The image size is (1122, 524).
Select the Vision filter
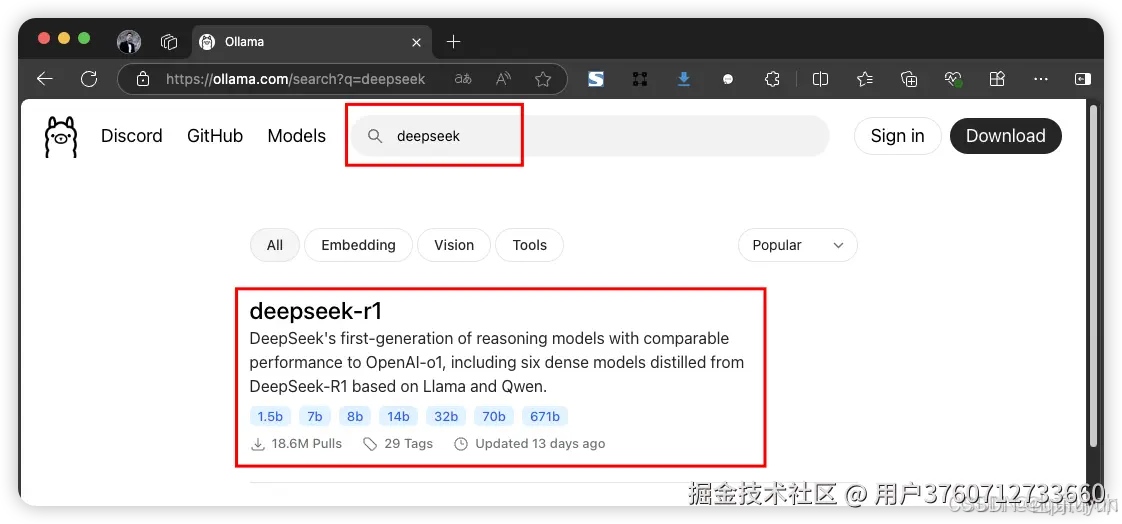(454, 245)
